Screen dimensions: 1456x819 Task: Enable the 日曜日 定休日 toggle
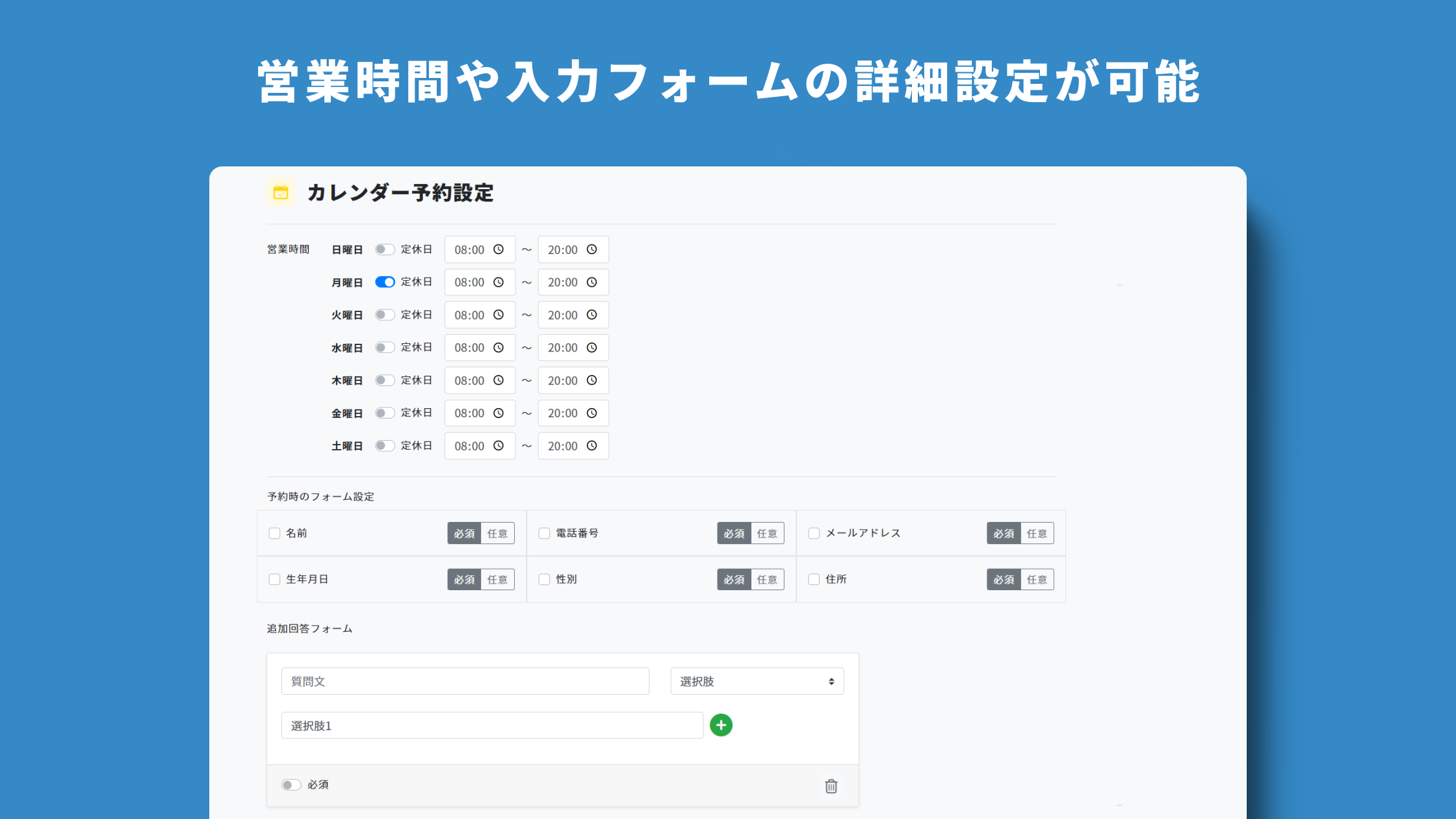tap(385, 250)
